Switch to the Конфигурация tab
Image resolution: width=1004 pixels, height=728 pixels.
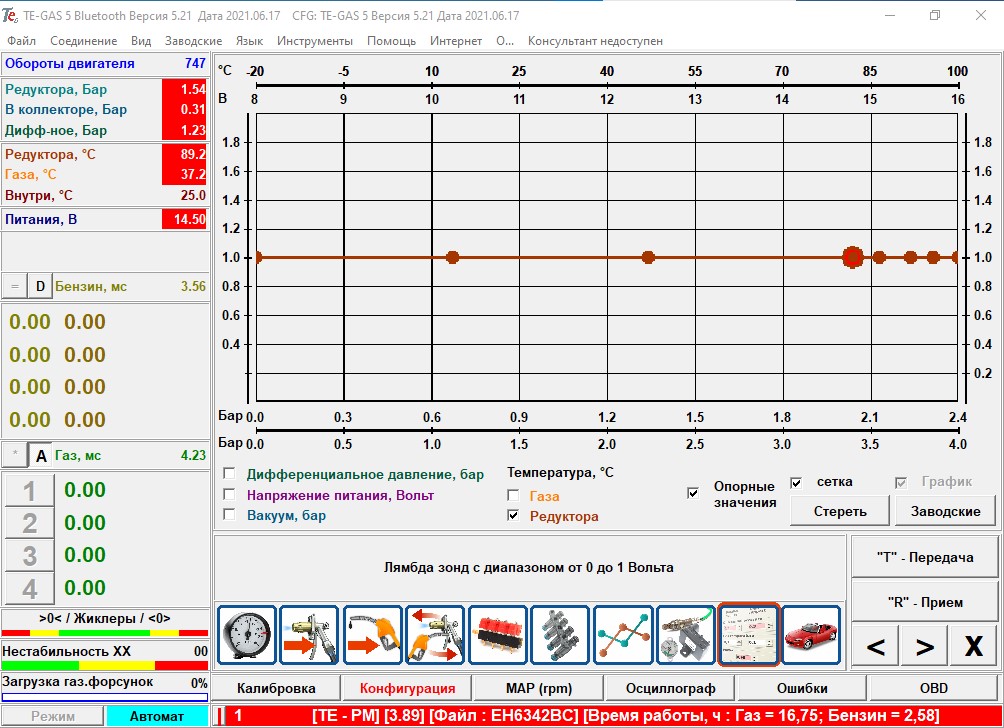tap(407, 688)
